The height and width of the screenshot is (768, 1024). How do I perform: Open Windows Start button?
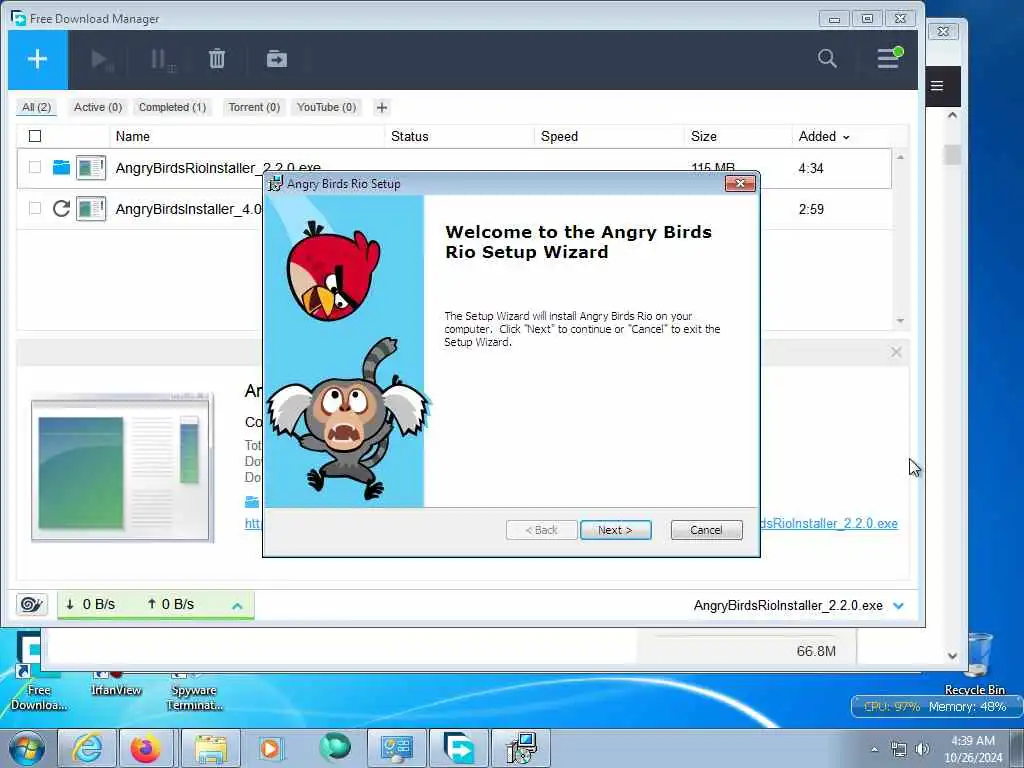coord(27,748)
